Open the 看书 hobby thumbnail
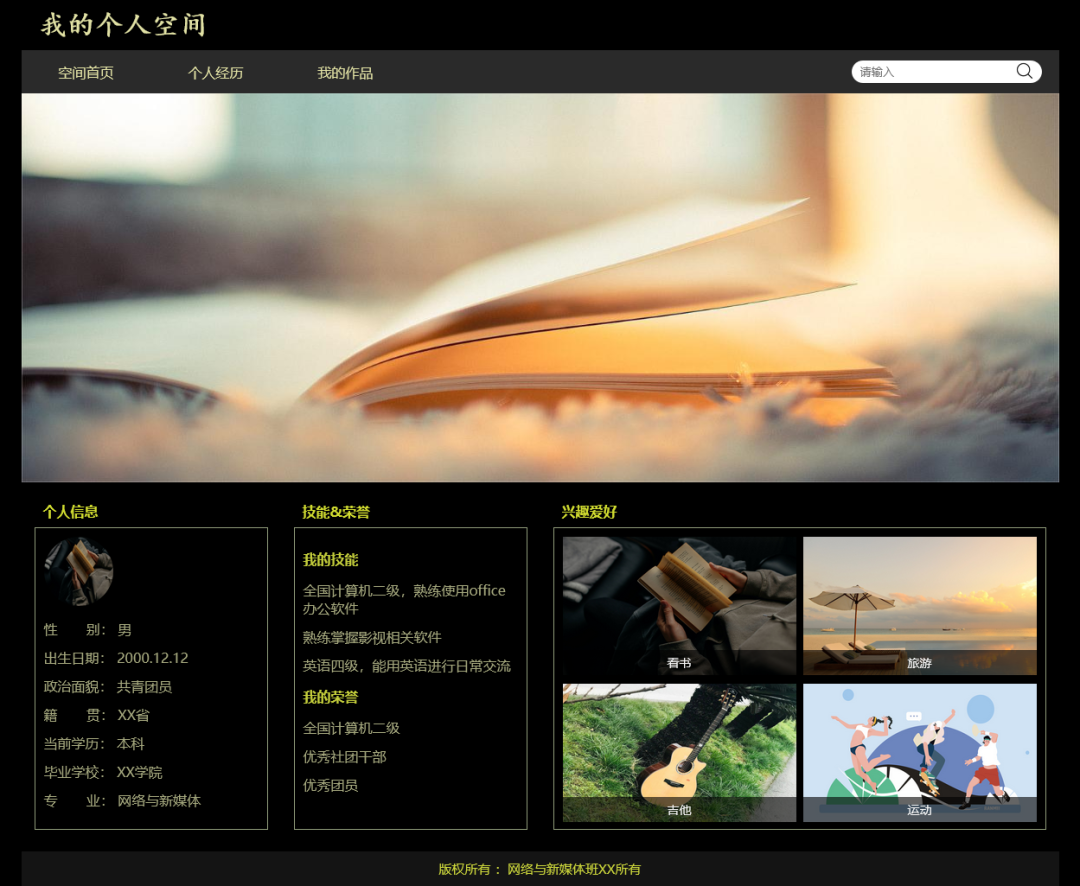Viewport: 1080px width, 886px height. click(x=679, y=605)
